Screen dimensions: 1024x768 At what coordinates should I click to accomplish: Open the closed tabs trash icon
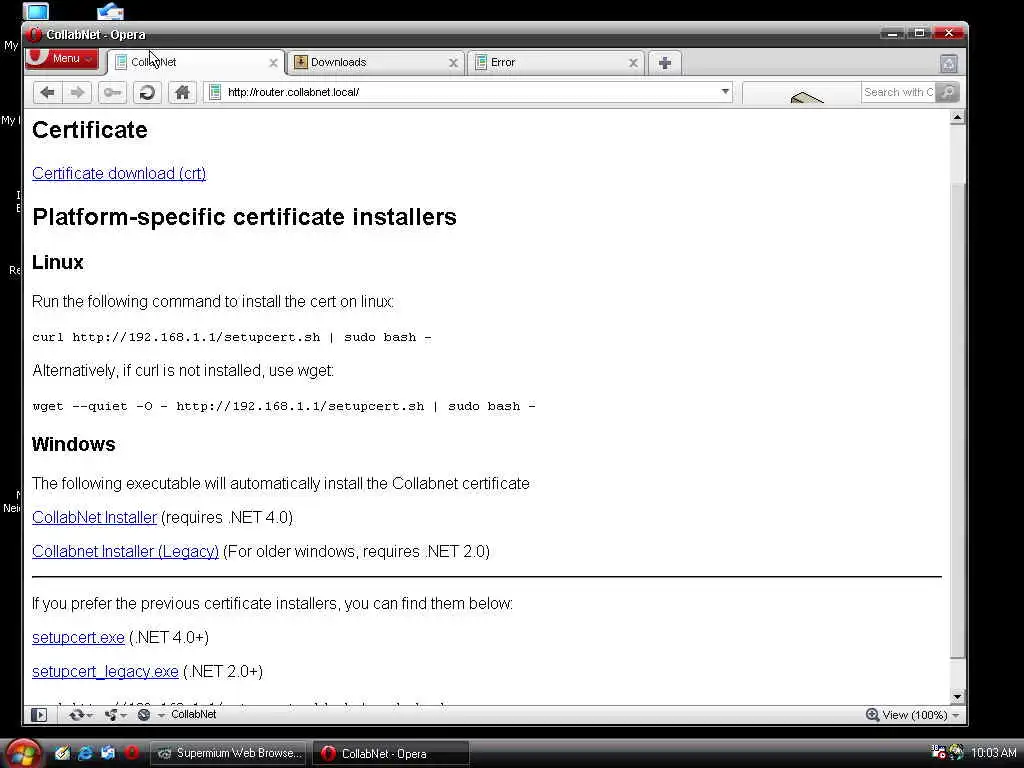(x=949, y=63)
